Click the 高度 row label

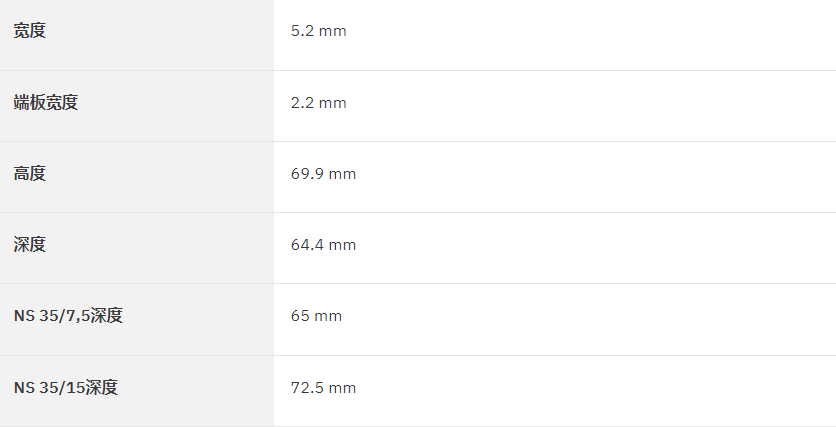[x=29, y=173]
